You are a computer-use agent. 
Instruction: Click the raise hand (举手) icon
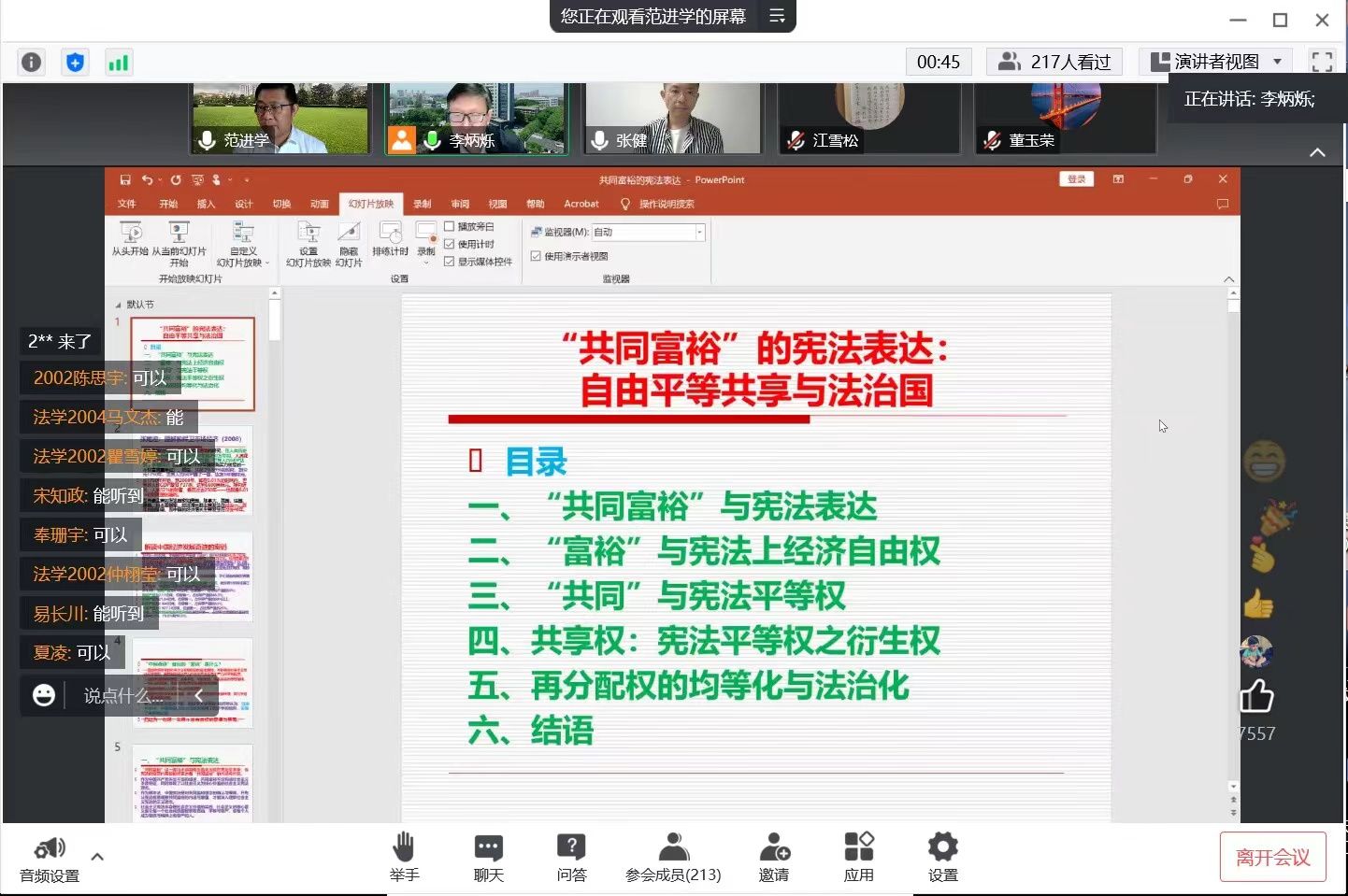(404, 855)
